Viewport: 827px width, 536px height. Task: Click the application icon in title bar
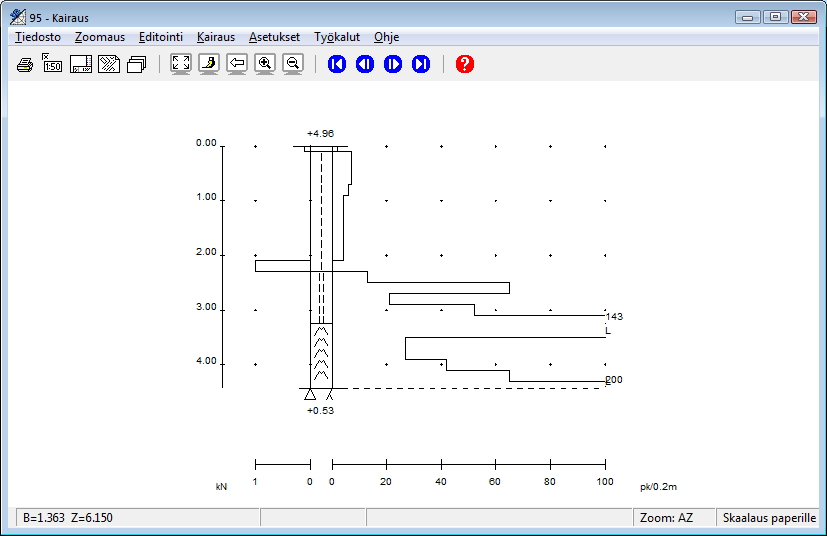point(17,17)
